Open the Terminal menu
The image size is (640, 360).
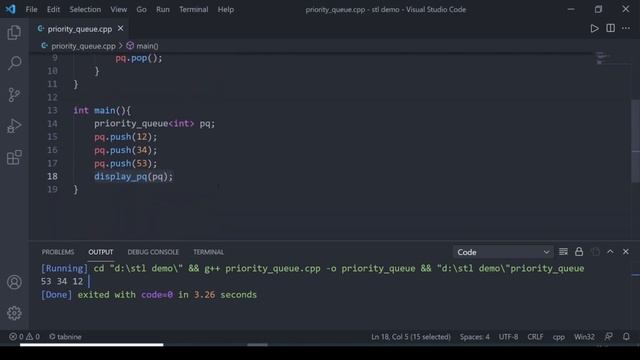point(193,9)
